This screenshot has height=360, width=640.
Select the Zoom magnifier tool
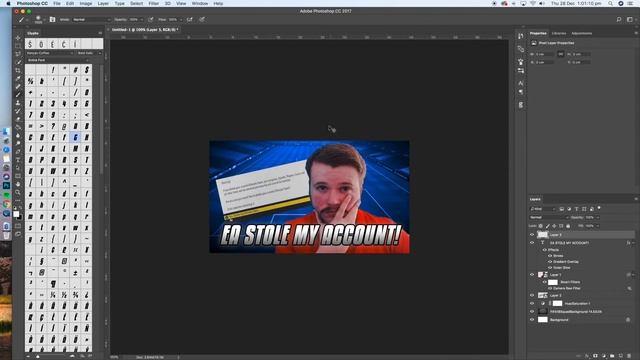point(18,193)
